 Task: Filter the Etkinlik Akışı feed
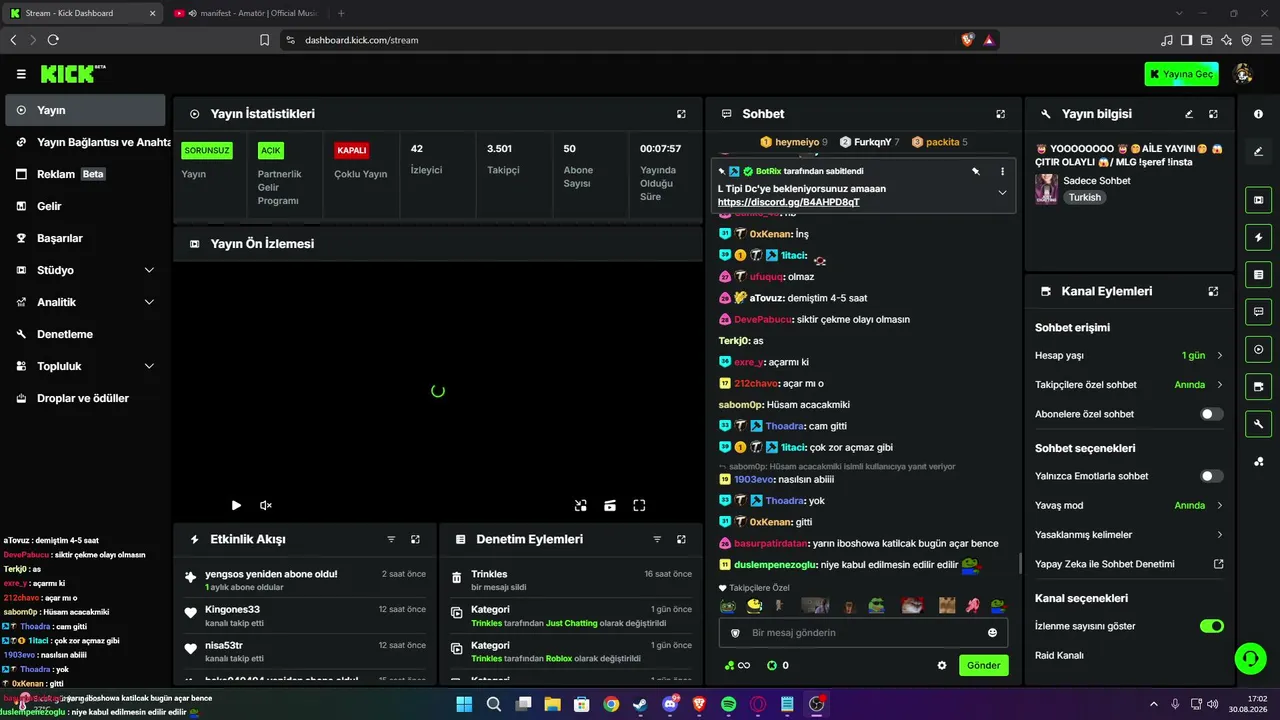(391, 539)
